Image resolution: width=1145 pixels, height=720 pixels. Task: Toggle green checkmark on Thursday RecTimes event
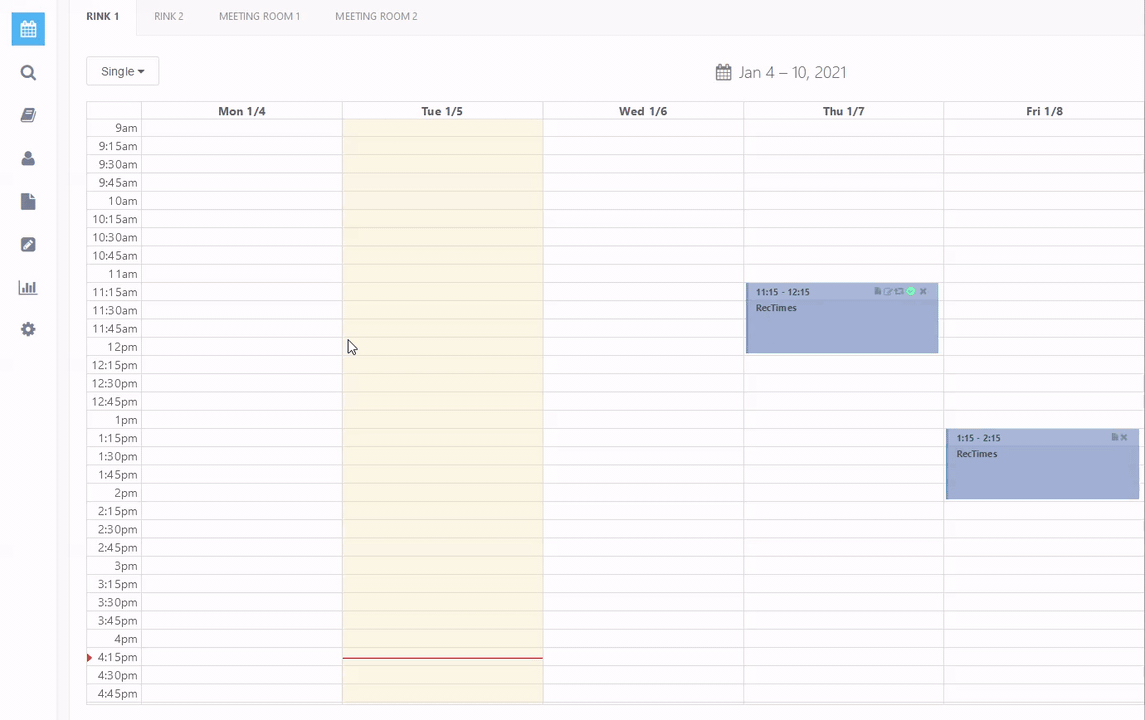910,292
